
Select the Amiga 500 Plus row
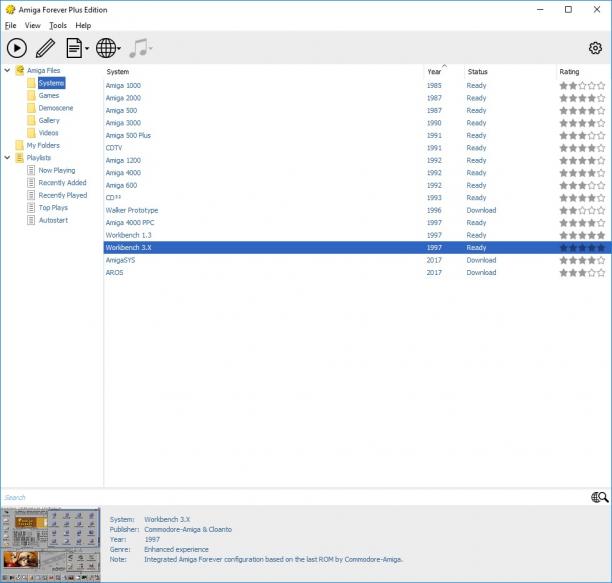(357, 135)
